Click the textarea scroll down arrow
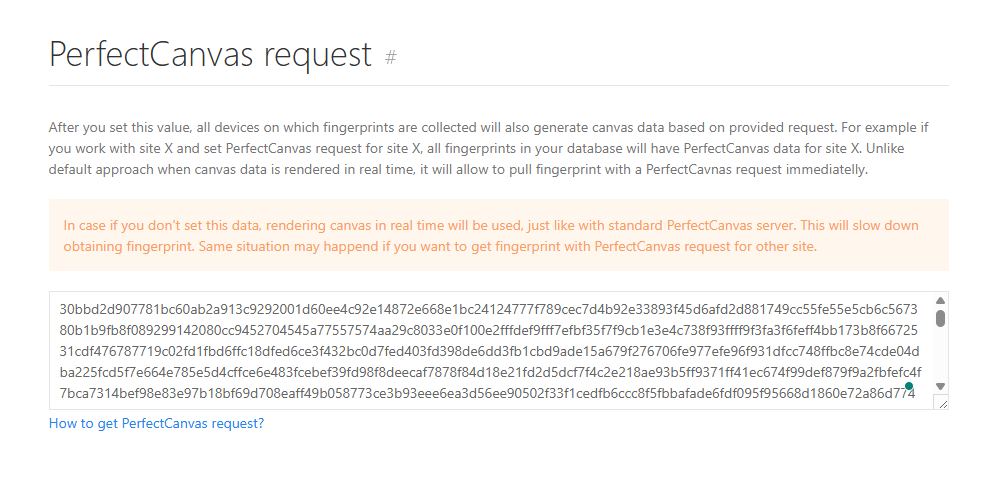 point(940,386)
